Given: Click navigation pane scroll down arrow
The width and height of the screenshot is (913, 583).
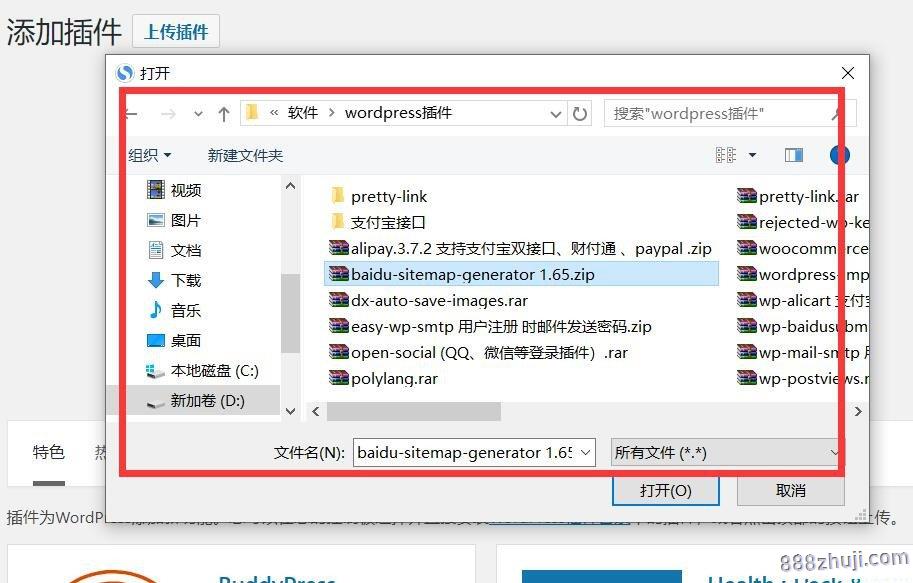Looking at the screenshot, I should pyautogui.click(x=290, y=411).
